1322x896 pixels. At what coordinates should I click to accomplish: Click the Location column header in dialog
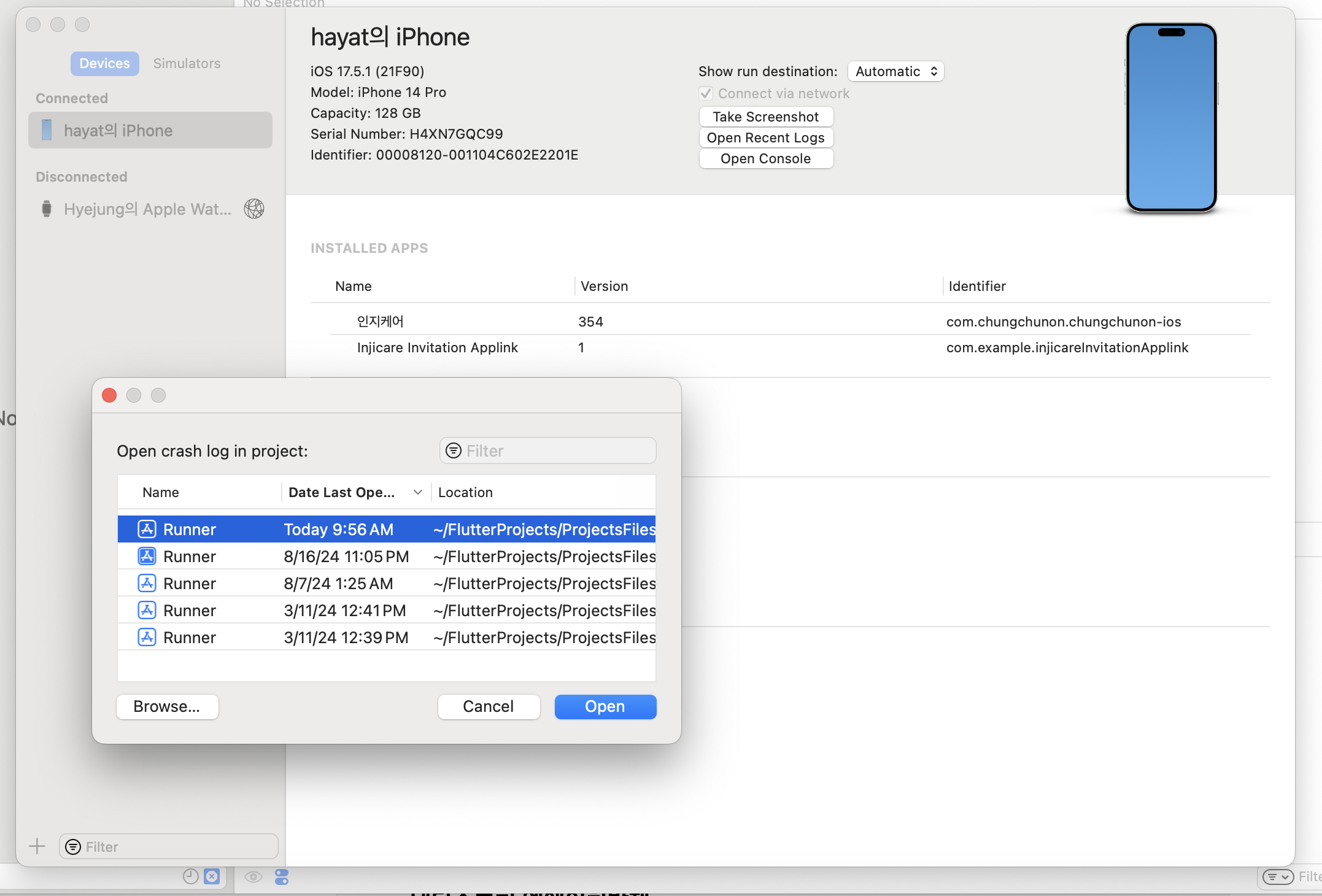(465, 492)
